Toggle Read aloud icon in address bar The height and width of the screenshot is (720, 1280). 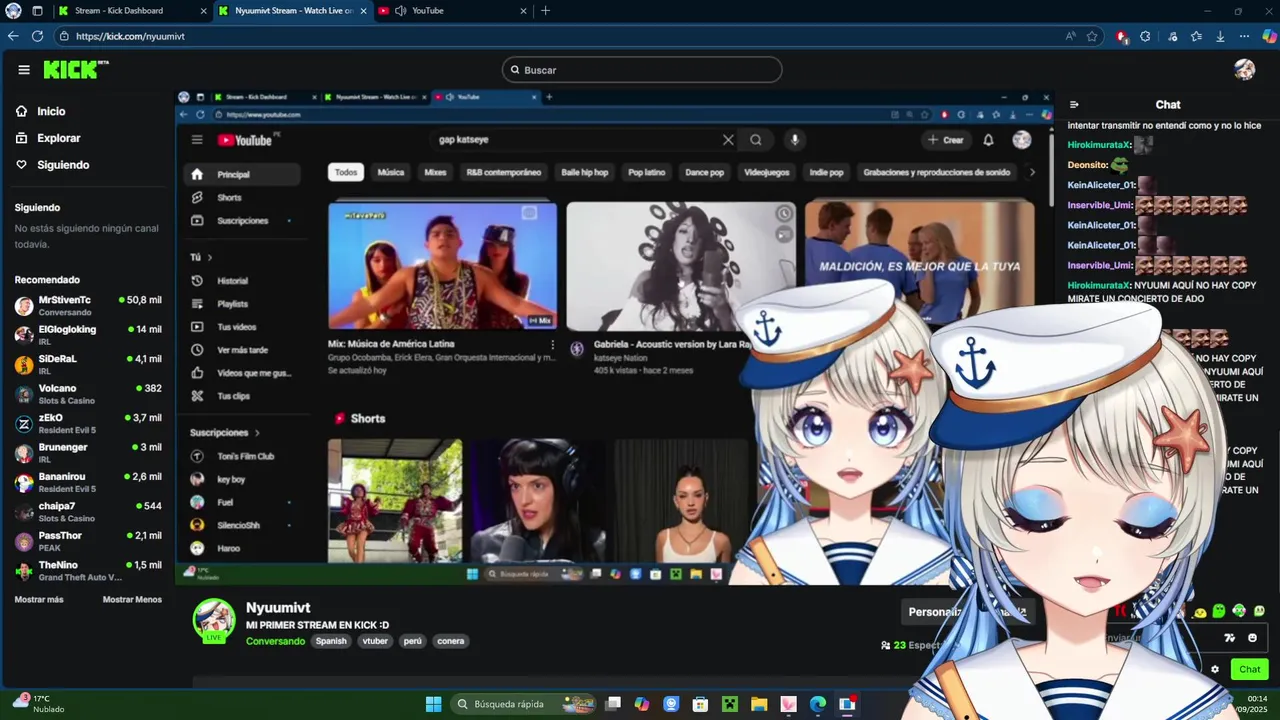click(x=1071, y=36)
